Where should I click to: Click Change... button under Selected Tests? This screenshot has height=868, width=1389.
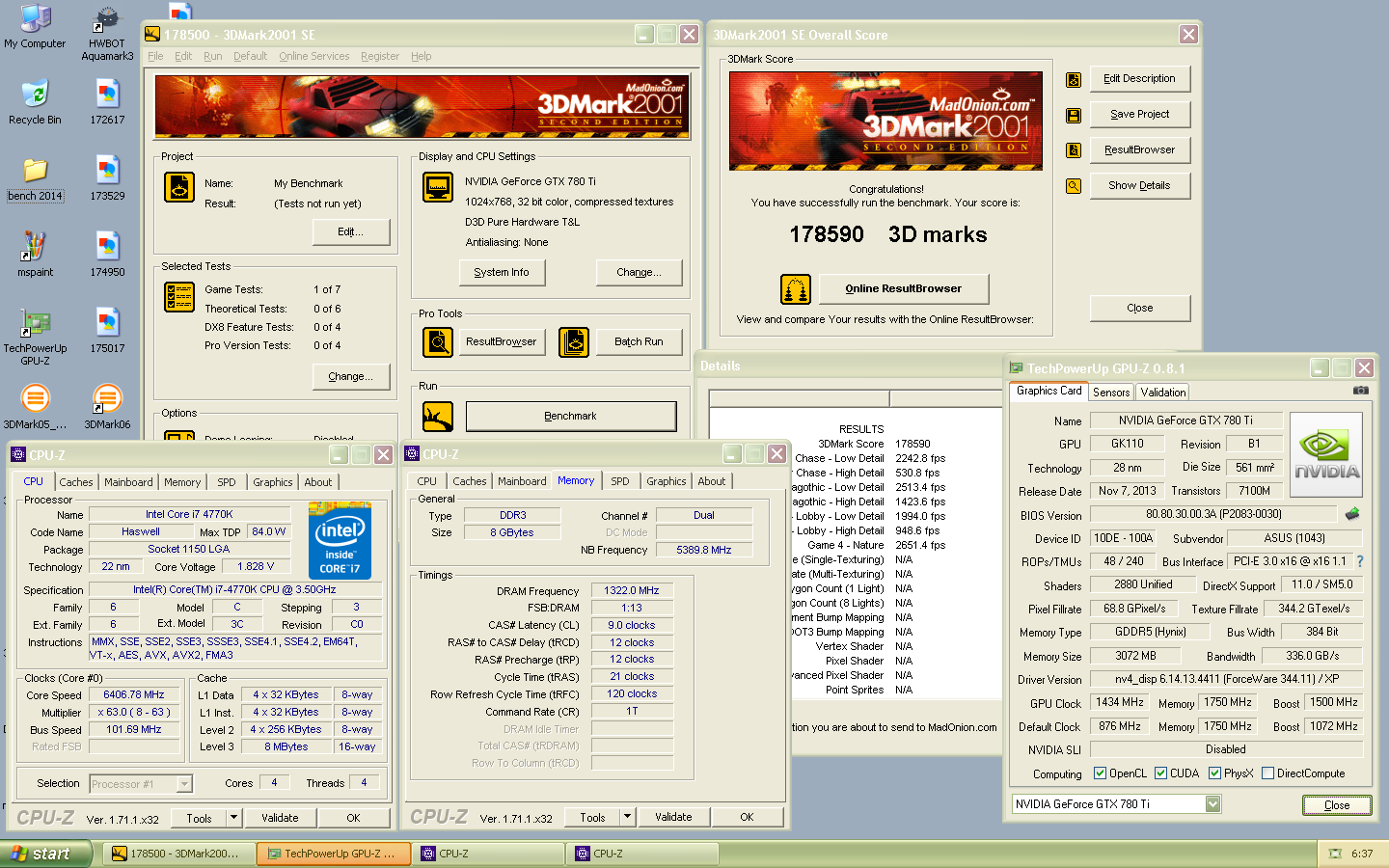coord(351,377)
